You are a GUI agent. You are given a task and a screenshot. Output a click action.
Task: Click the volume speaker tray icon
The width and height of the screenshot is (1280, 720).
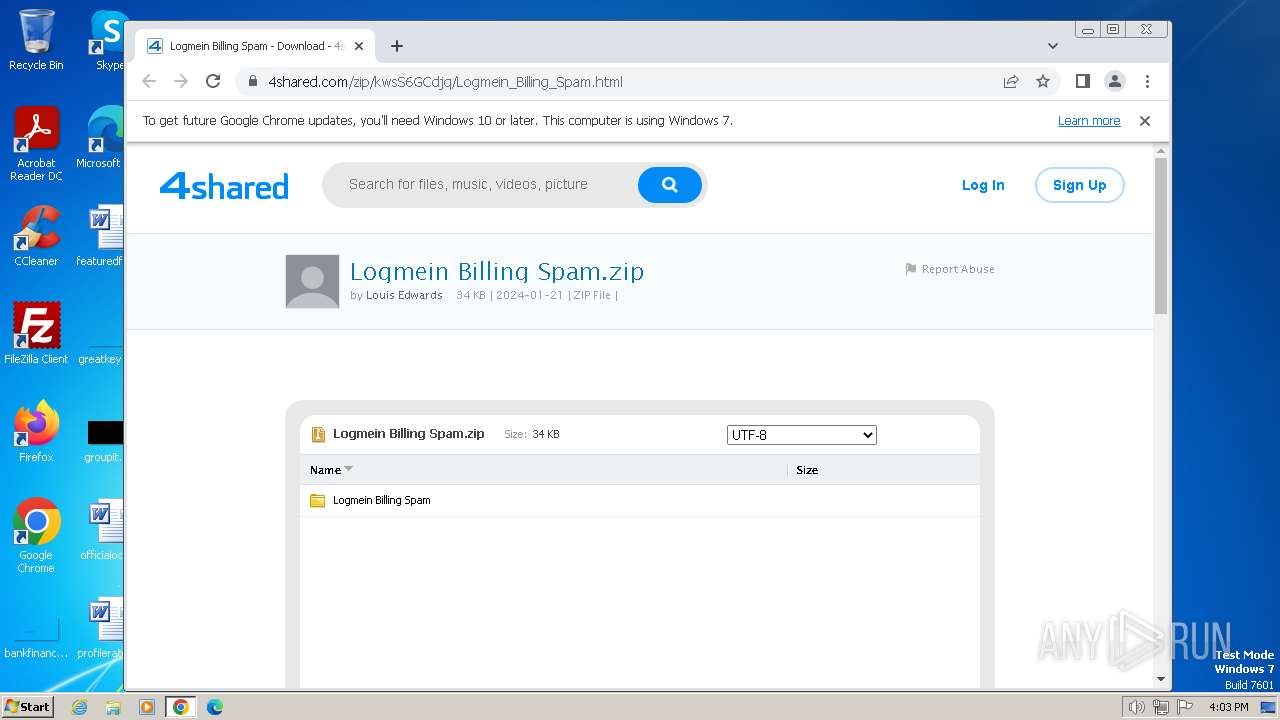point(1136,707)
